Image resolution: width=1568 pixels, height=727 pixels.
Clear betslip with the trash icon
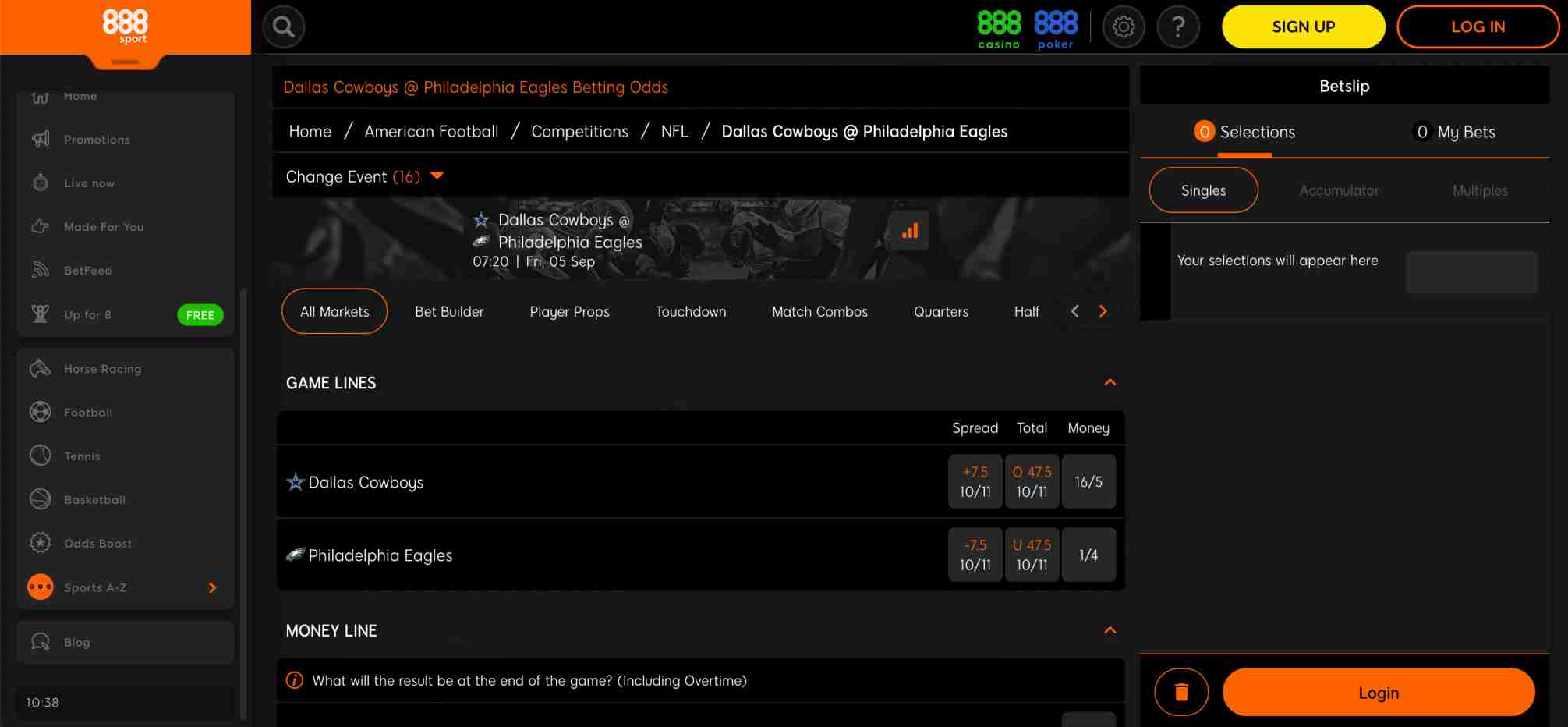(x=1181, y=692)
